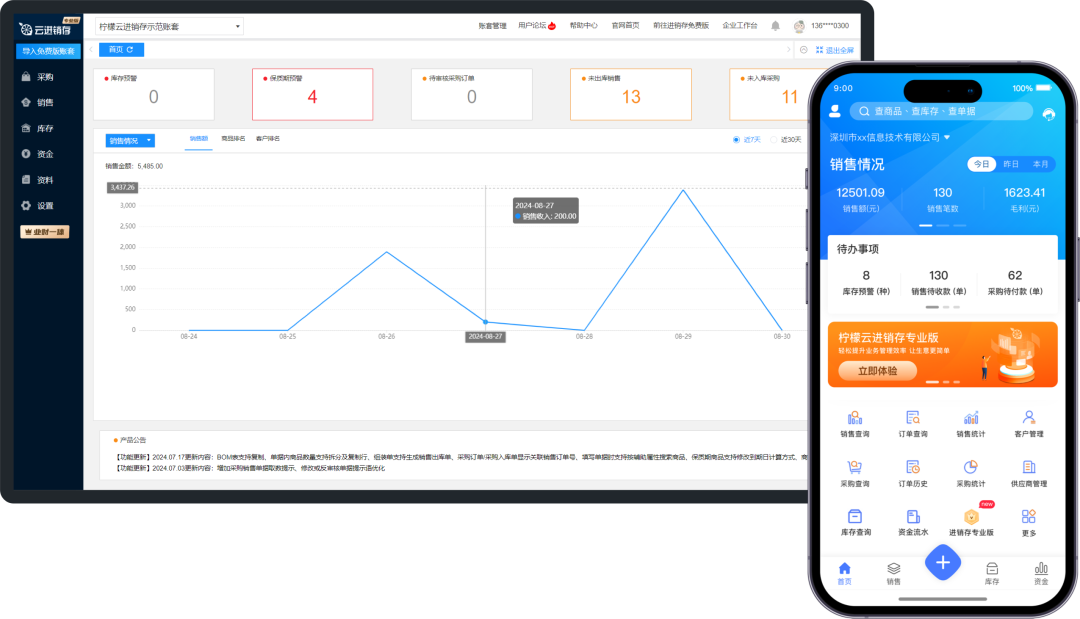Click the notification bell in desktop header
The height and width of the screenshot is (619, 1080).
(x=775, y=26)
